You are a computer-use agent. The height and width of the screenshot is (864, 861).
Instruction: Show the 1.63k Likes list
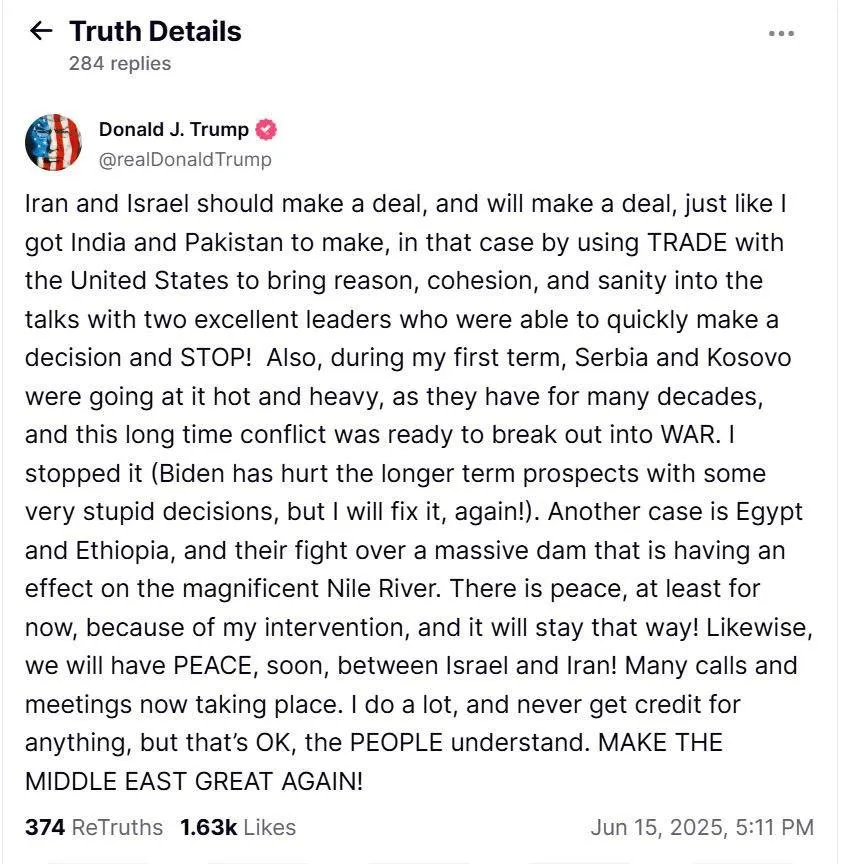[x=238, y=827]
